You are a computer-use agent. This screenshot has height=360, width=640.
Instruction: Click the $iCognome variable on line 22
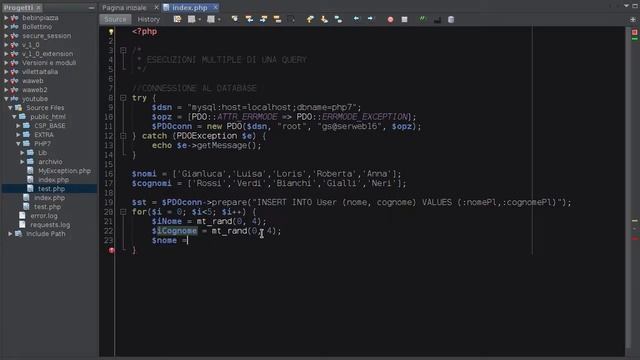pos(174,231)
